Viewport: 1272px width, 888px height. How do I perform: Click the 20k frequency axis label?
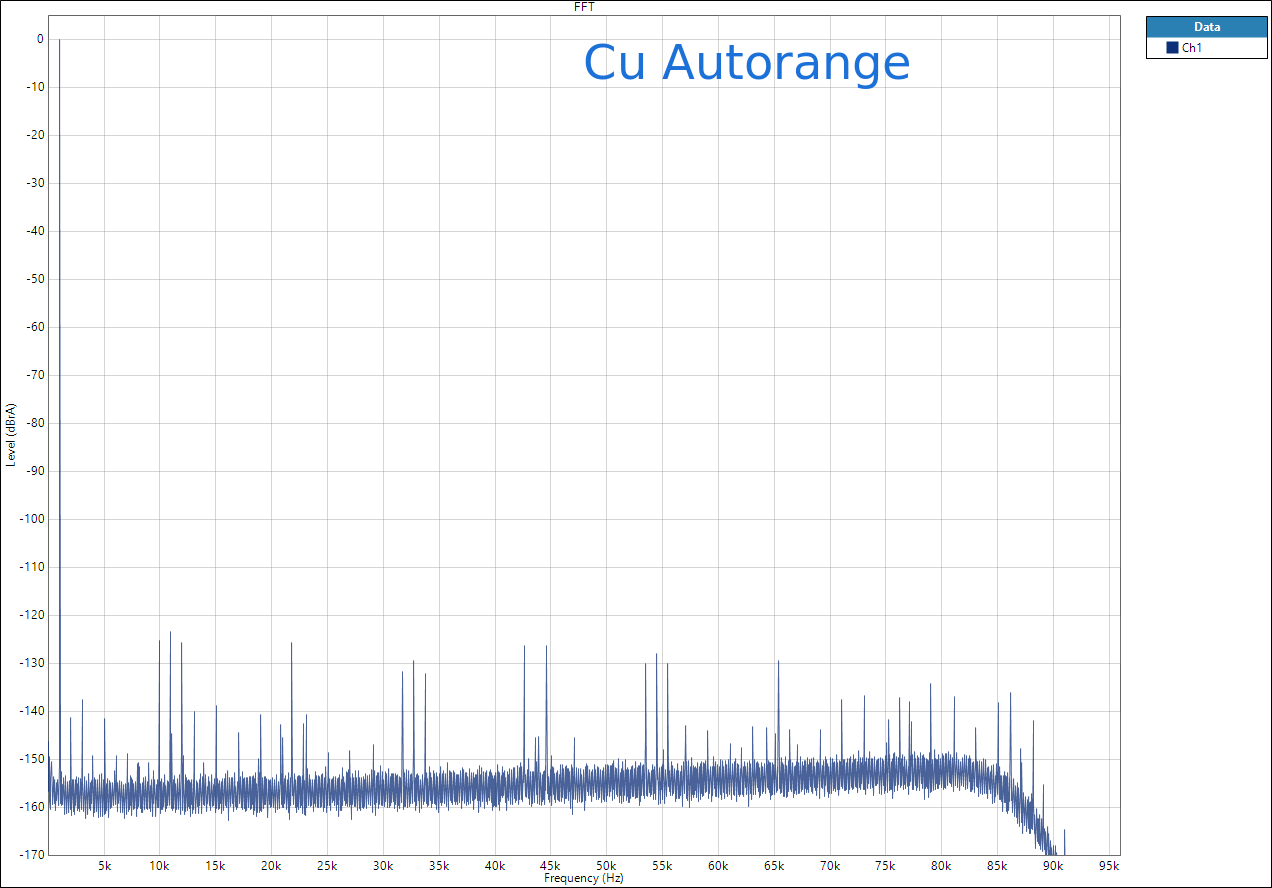tap(271, 866)
